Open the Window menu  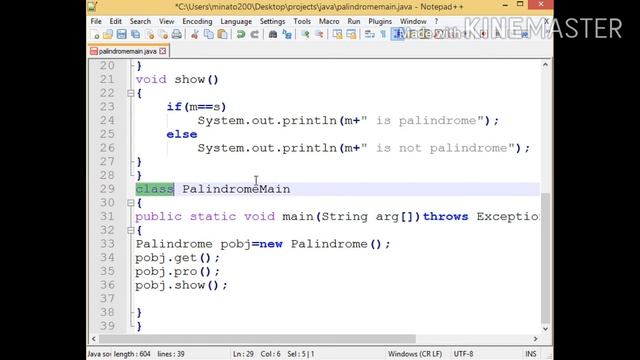pyautogui.click(x=413, y=21)
